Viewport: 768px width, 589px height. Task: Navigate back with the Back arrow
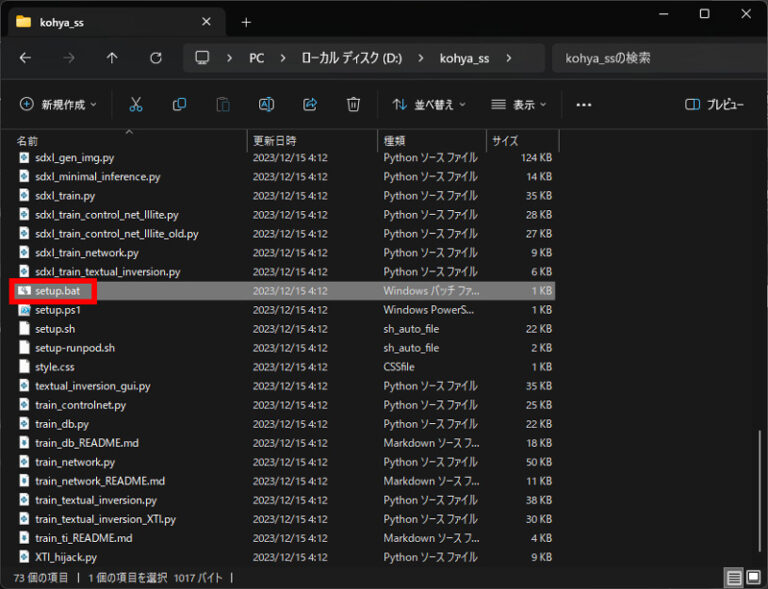pos(25,58)
